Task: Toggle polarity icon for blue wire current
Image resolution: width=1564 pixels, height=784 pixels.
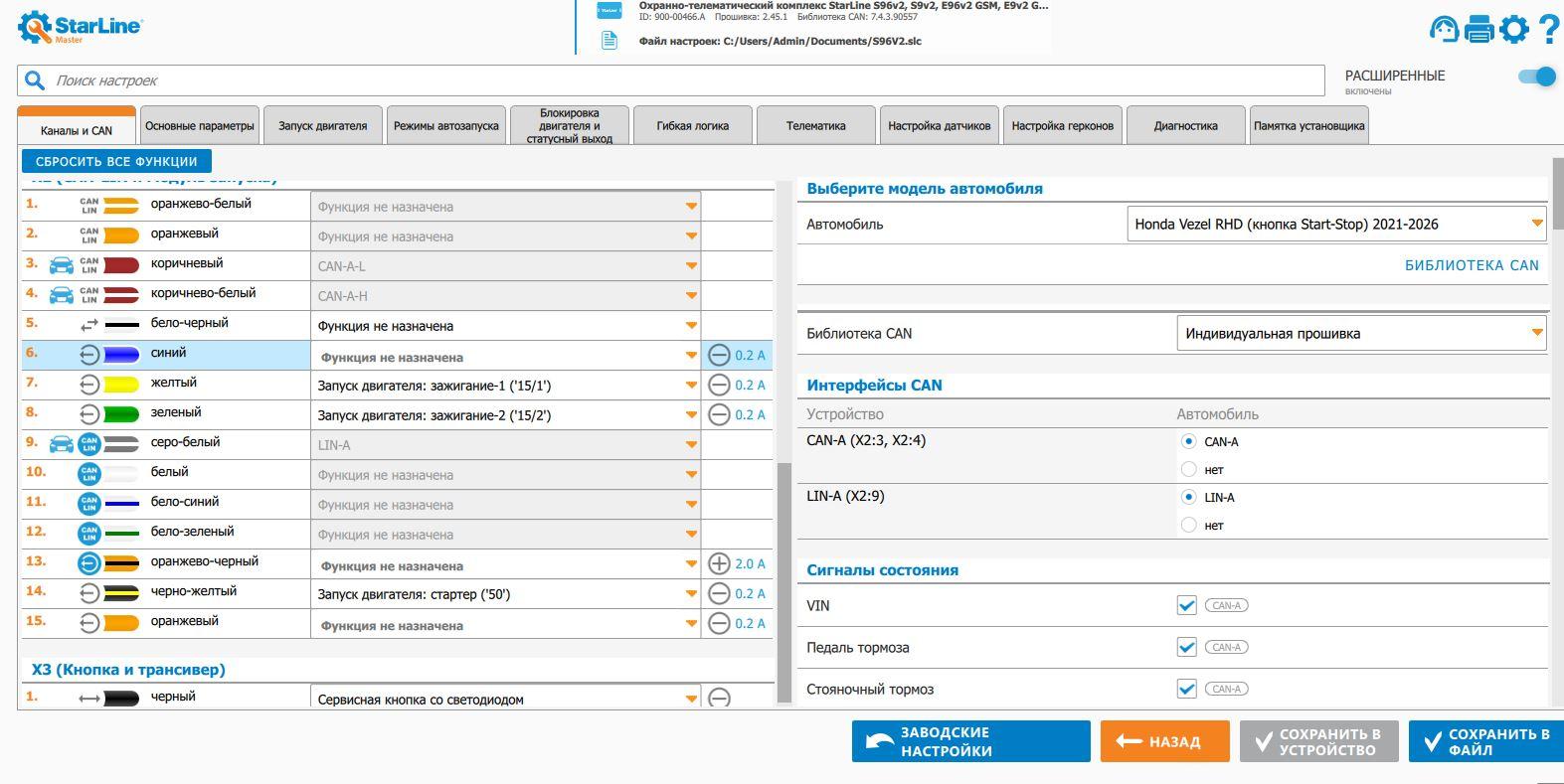Action: coord(719,355)
